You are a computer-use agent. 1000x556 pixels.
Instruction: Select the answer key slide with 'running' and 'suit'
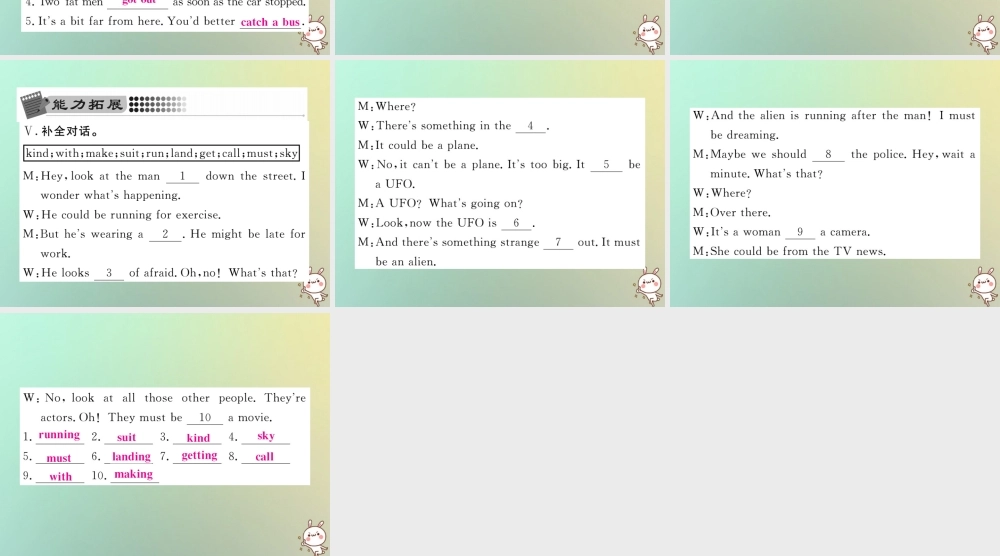point(165,434)
